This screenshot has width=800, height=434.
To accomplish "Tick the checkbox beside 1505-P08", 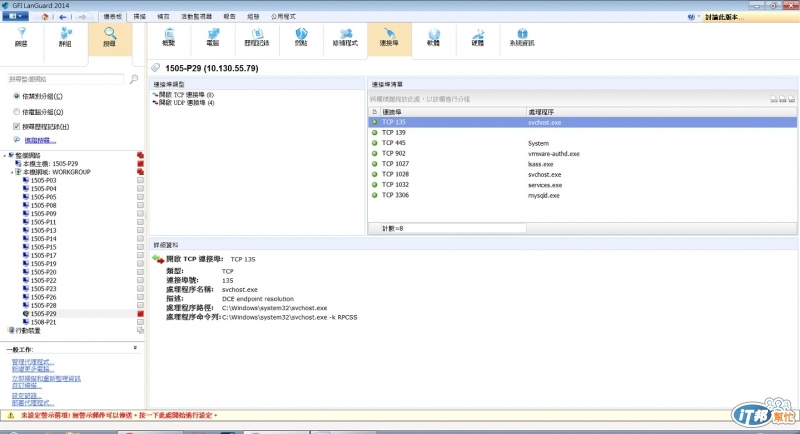I will click(140, 205).
